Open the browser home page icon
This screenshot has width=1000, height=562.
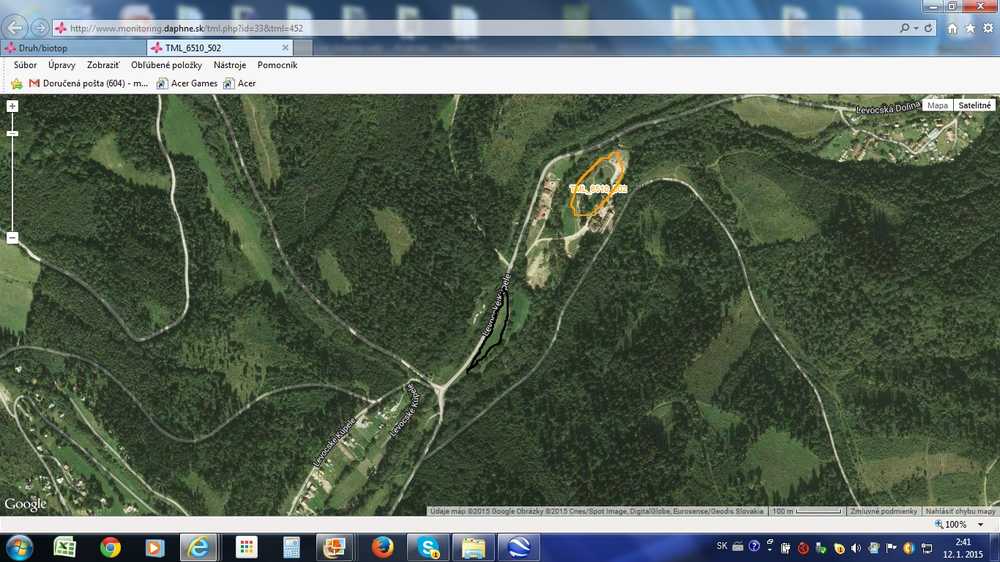coord(953,28)
